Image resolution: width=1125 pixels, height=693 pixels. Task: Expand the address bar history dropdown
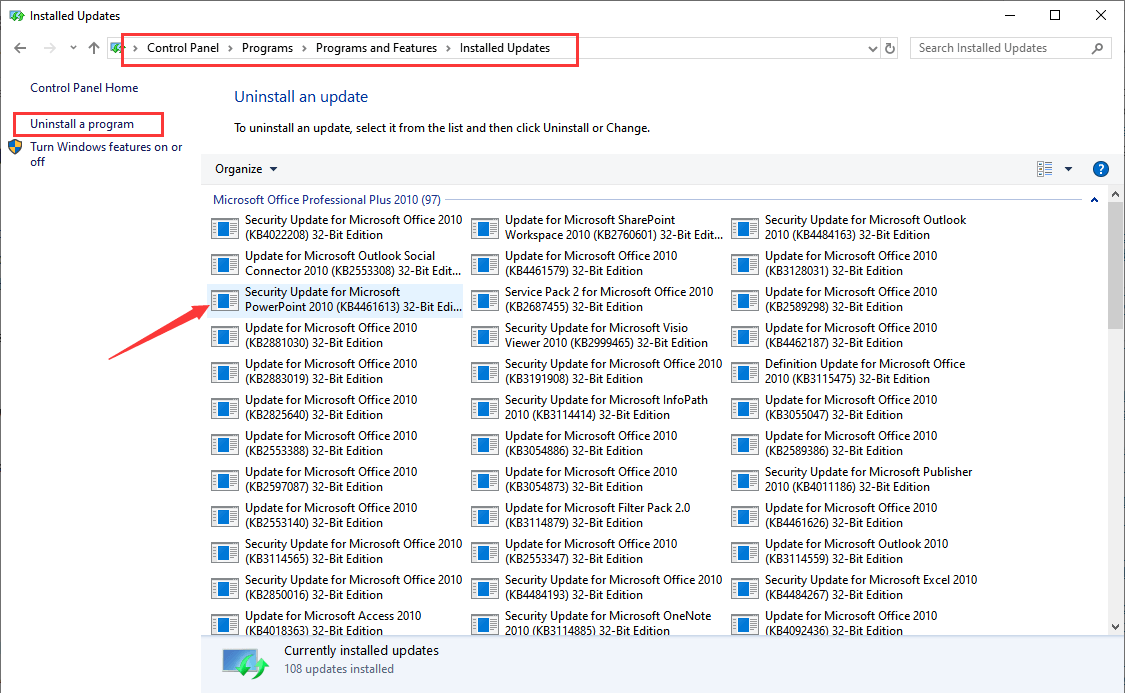[x=872, y=49]
